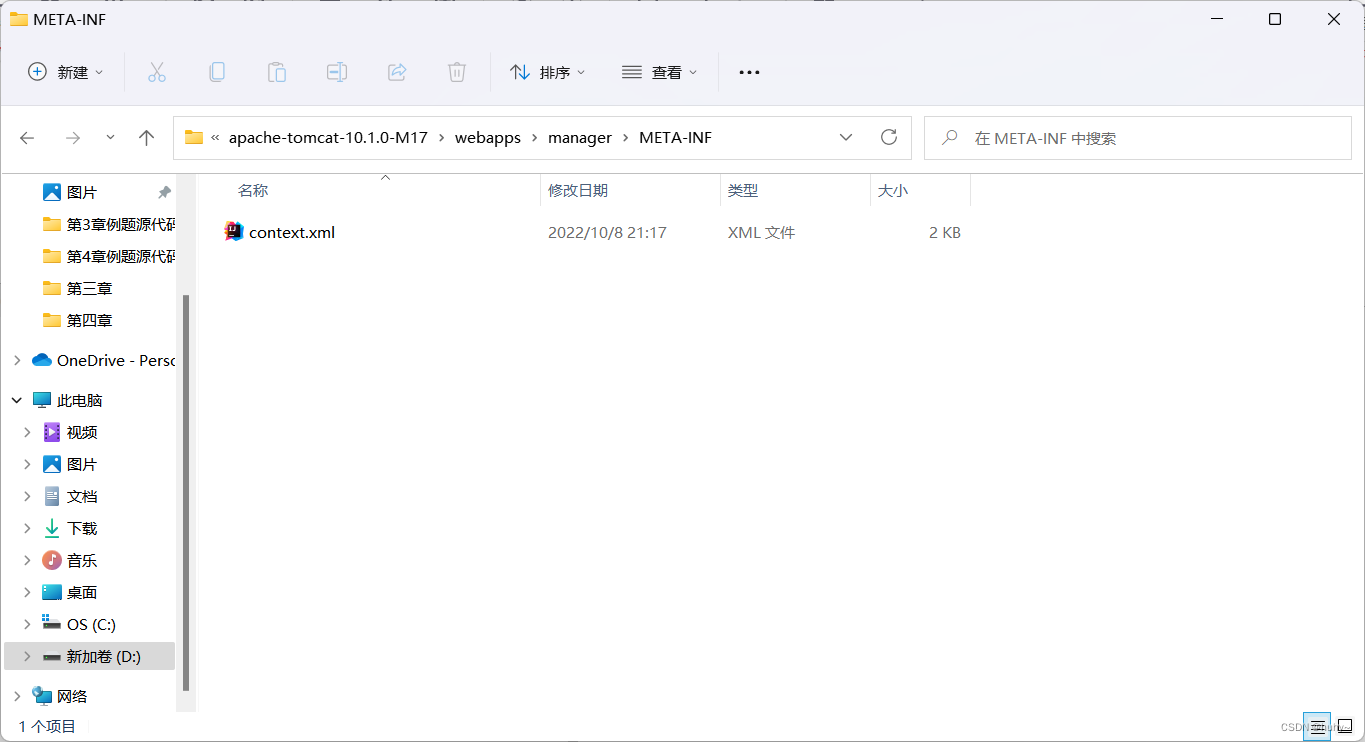Go up one folder level arrow
This screenshot has height=742, width=1365.
click(147, 138)
